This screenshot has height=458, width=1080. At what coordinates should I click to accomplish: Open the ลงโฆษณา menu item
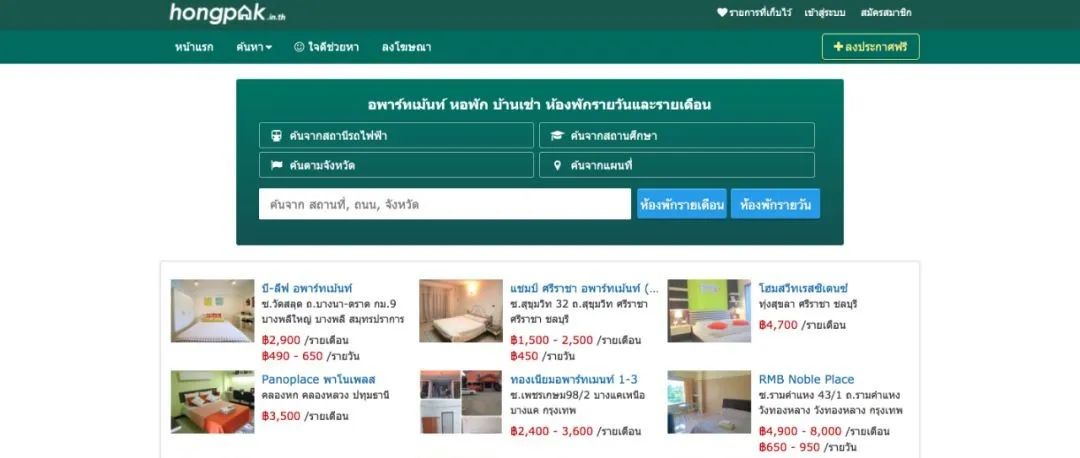pos(406,48)
